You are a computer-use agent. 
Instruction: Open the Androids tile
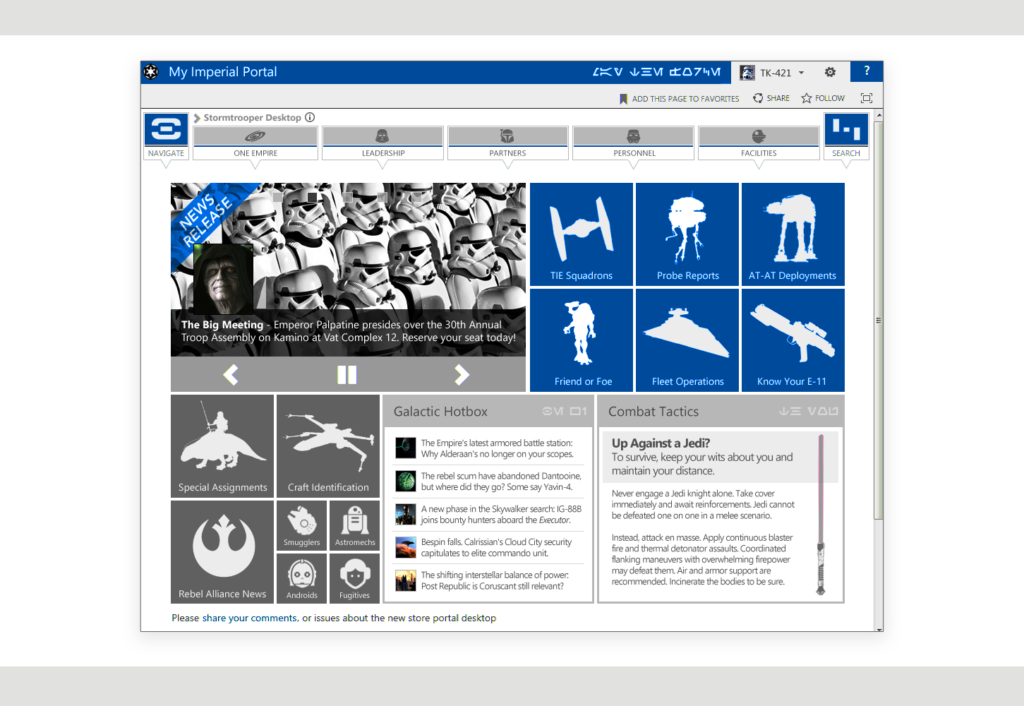(302, 579)
